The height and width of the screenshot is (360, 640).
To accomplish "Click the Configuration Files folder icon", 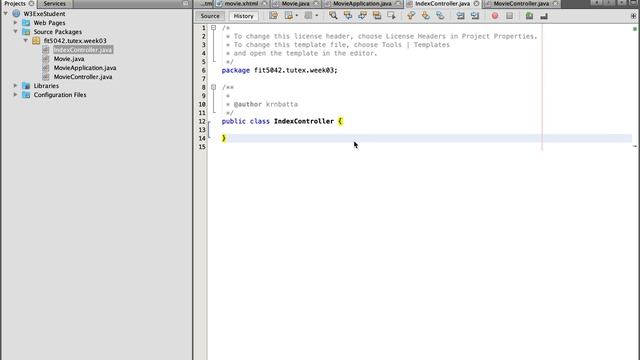I will pyautogui.click(x=26, y=95).
